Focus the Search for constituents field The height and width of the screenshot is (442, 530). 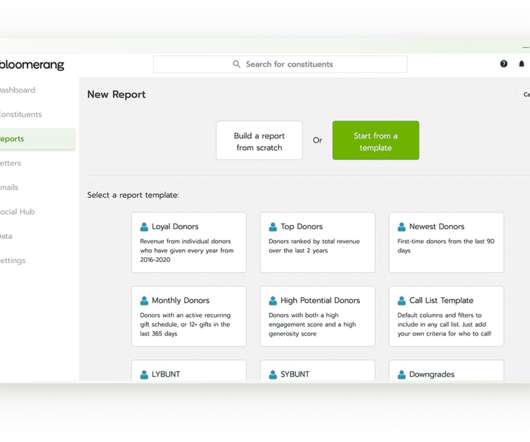point(280,64)
